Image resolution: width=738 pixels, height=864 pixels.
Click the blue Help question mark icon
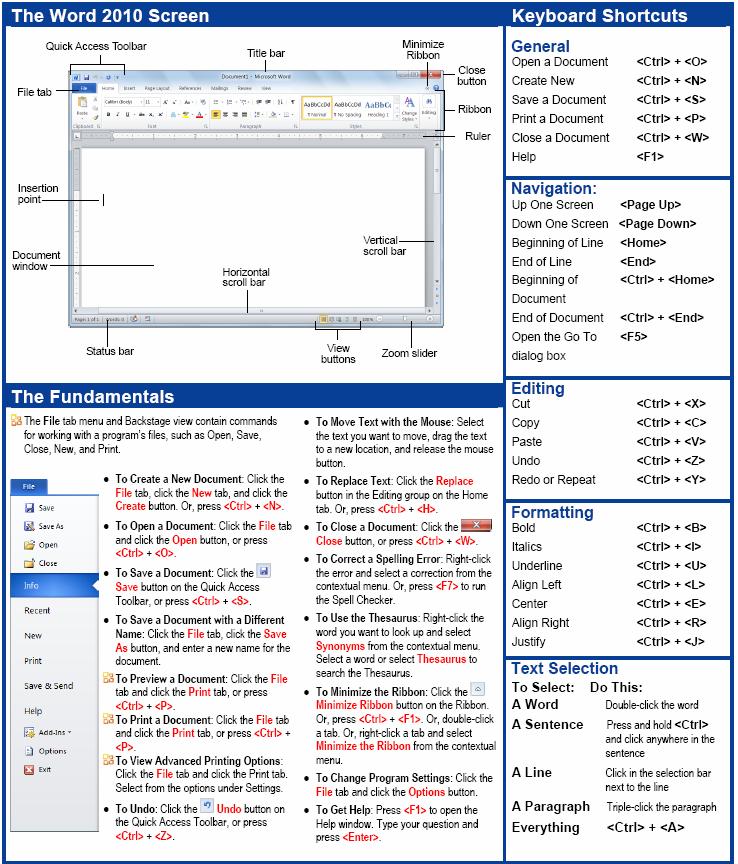click(x=436, y=88)
